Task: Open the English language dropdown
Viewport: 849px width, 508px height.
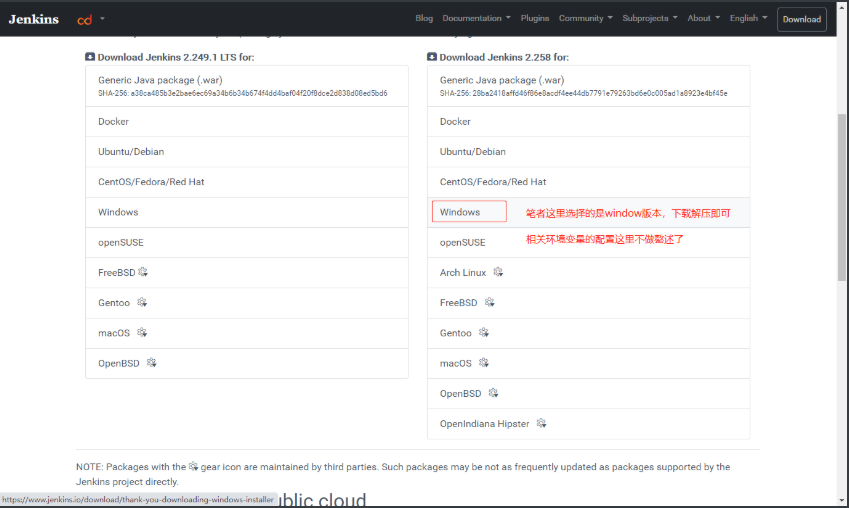Action: tap(748, 18)
